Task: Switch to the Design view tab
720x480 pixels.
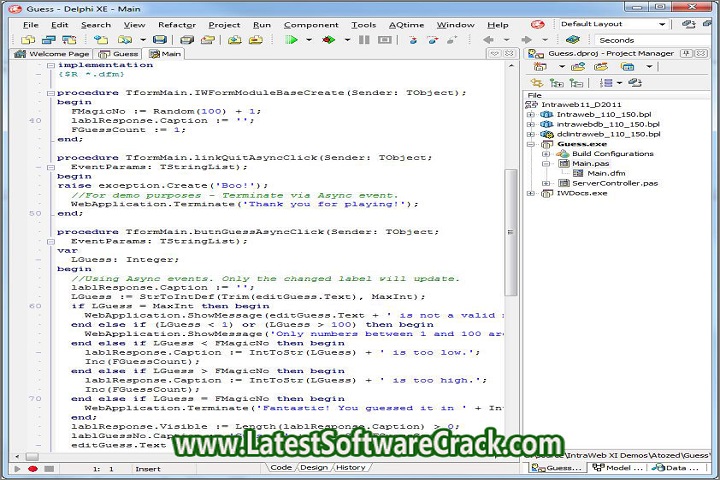Action: tap(313, 467)
